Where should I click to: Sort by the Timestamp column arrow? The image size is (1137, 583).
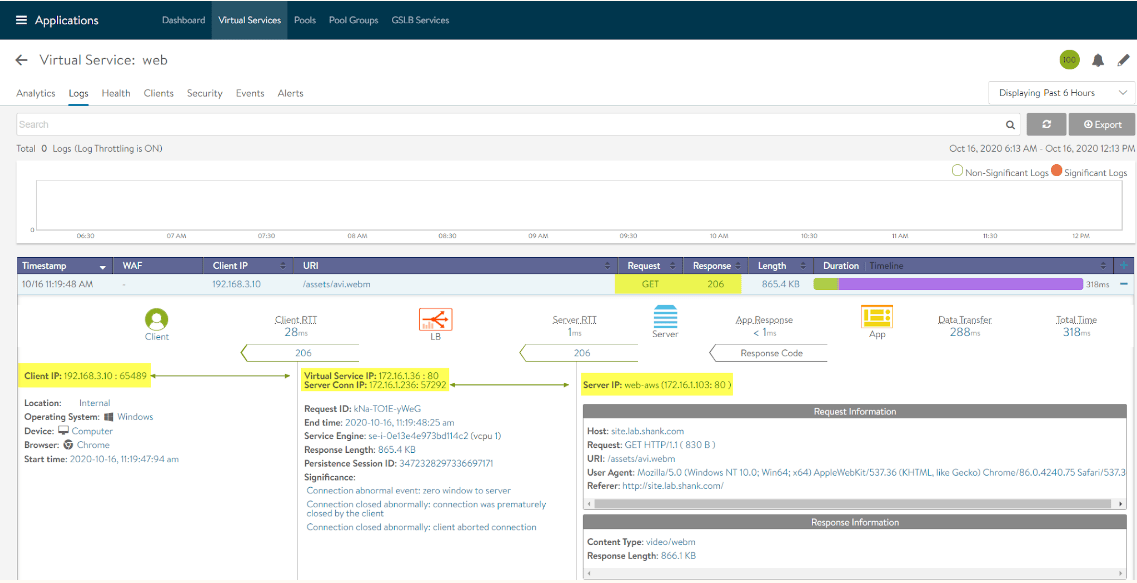click(103, 267)
